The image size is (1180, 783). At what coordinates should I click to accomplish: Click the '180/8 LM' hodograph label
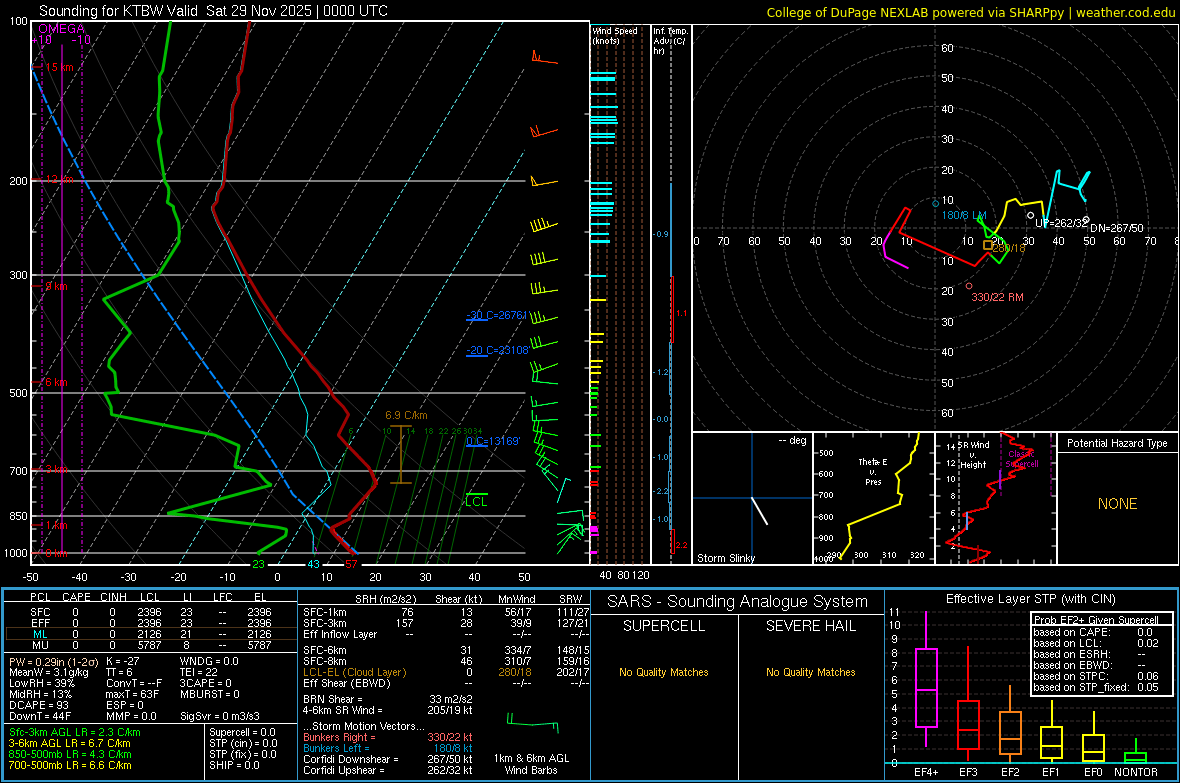click(x=964, y=215)
